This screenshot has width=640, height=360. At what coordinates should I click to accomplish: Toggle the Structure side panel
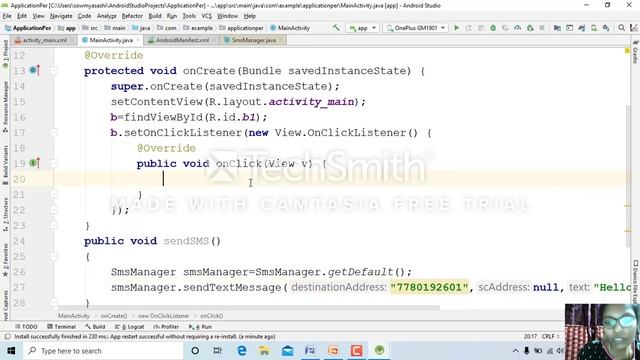point(5,214)
